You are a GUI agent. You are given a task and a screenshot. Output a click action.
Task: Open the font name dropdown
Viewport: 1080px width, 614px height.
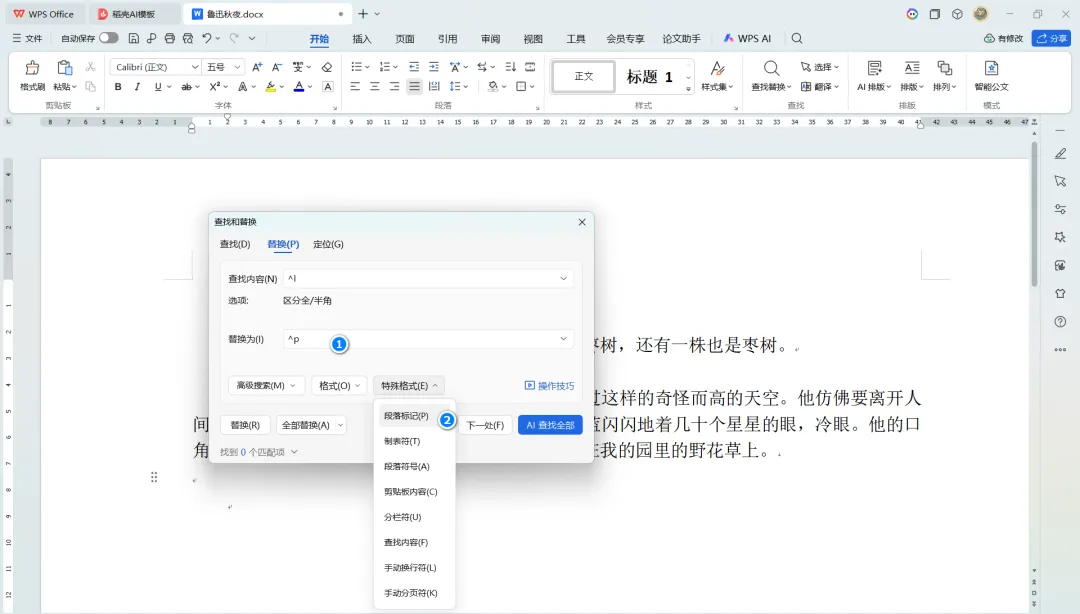pyautogui.click(x=195, y=67)
